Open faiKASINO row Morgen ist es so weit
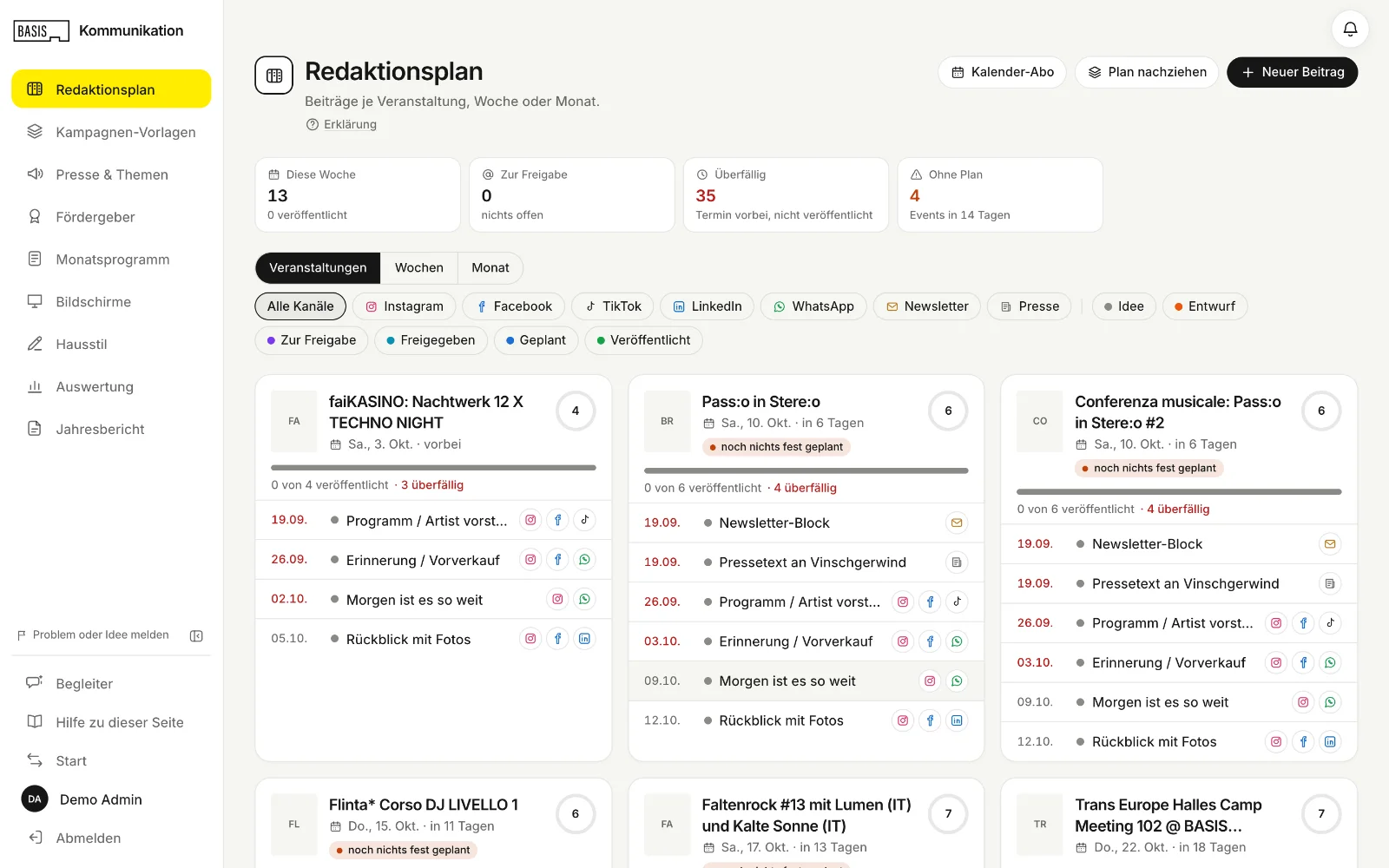 (433, 600)
